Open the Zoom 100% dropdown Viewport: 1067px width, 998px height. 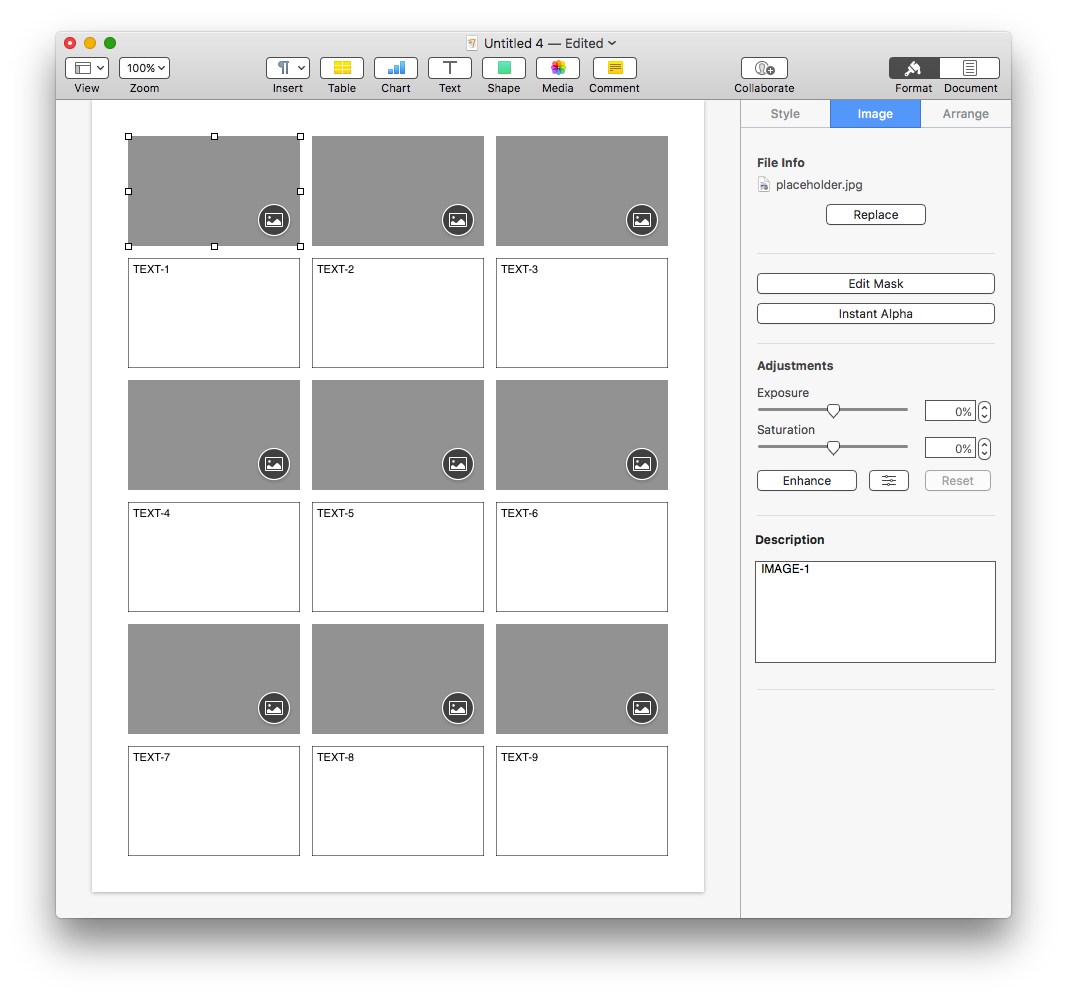(x=144, y=68)
